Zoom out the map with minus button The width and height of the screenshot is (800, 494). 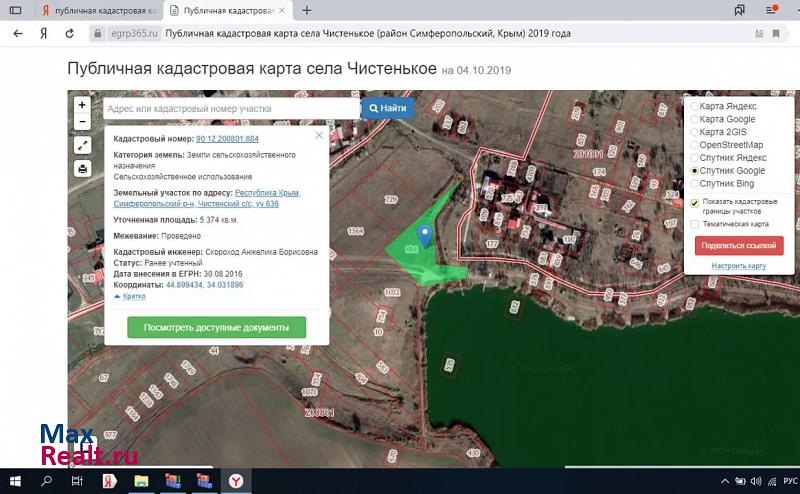tap(82, 122)
